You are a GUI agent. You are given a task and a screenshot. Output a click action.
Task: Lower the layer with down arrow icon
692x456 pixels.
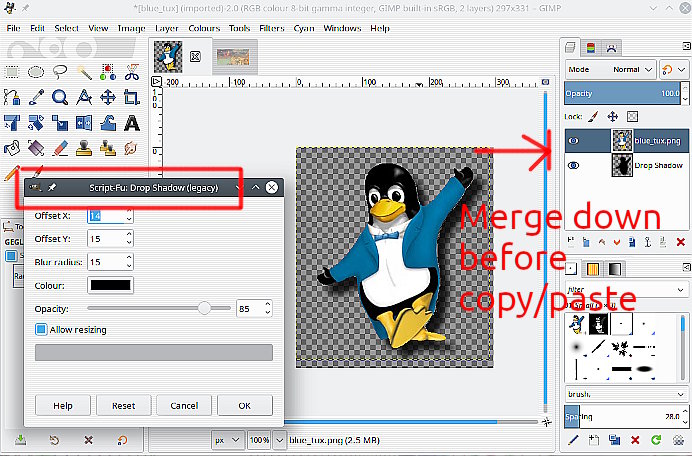pyautogui.click(x=617, y=242)
